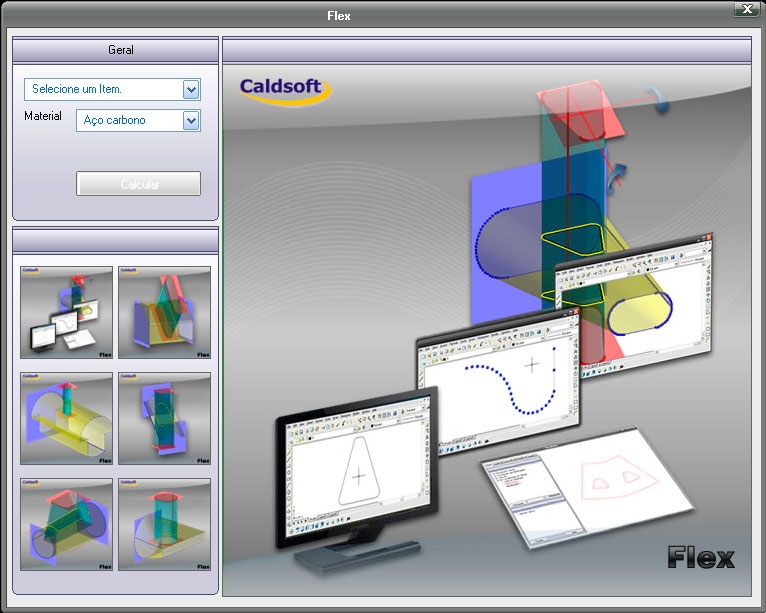Image resolution: width=766 pixels, height=613 pixels.
Task: Click the blank header bar above the preview
Action: pyautogui.click(x=486, y=50)
